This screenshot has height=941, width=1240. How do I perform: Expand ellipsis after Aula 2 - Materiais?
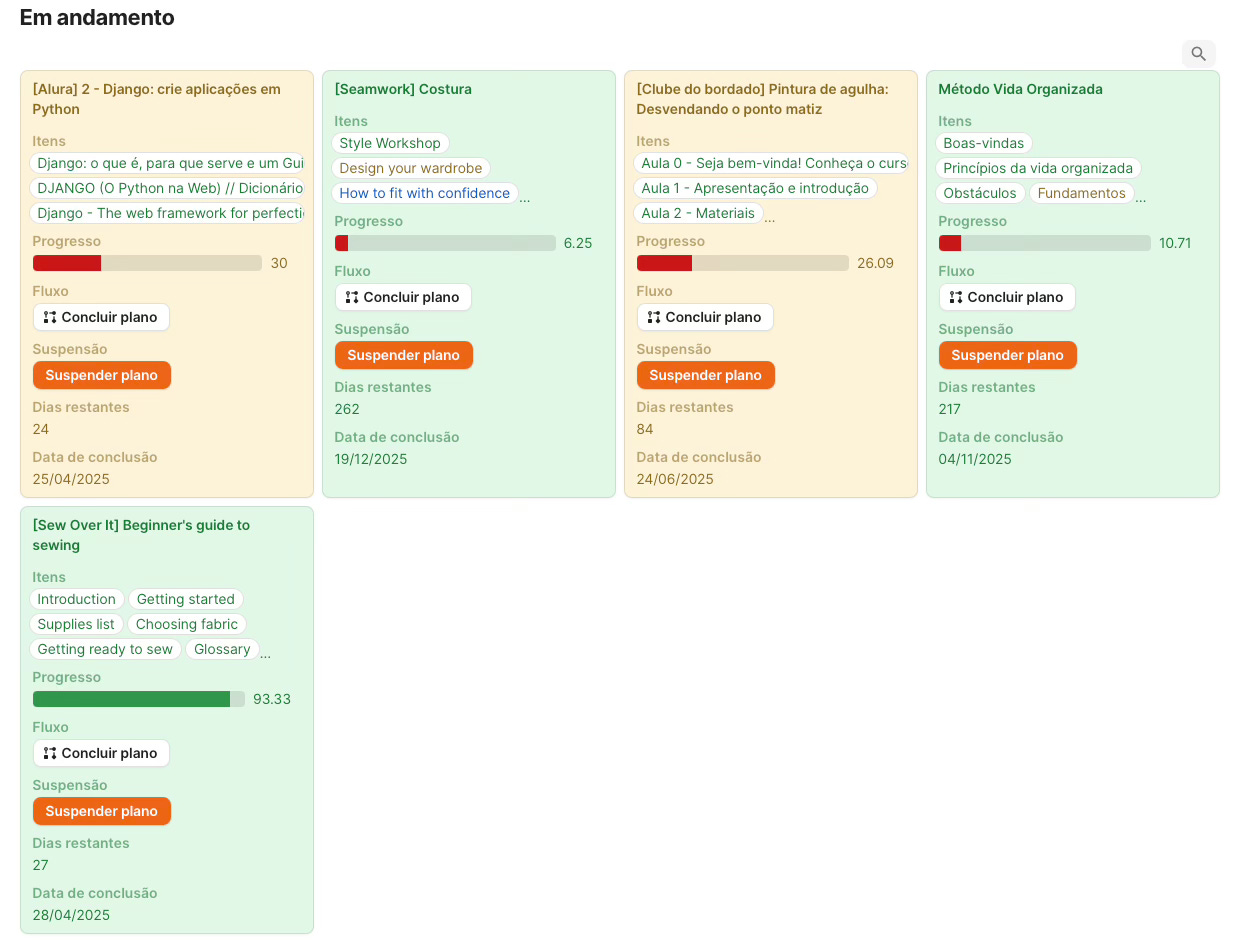click(770, 218)
